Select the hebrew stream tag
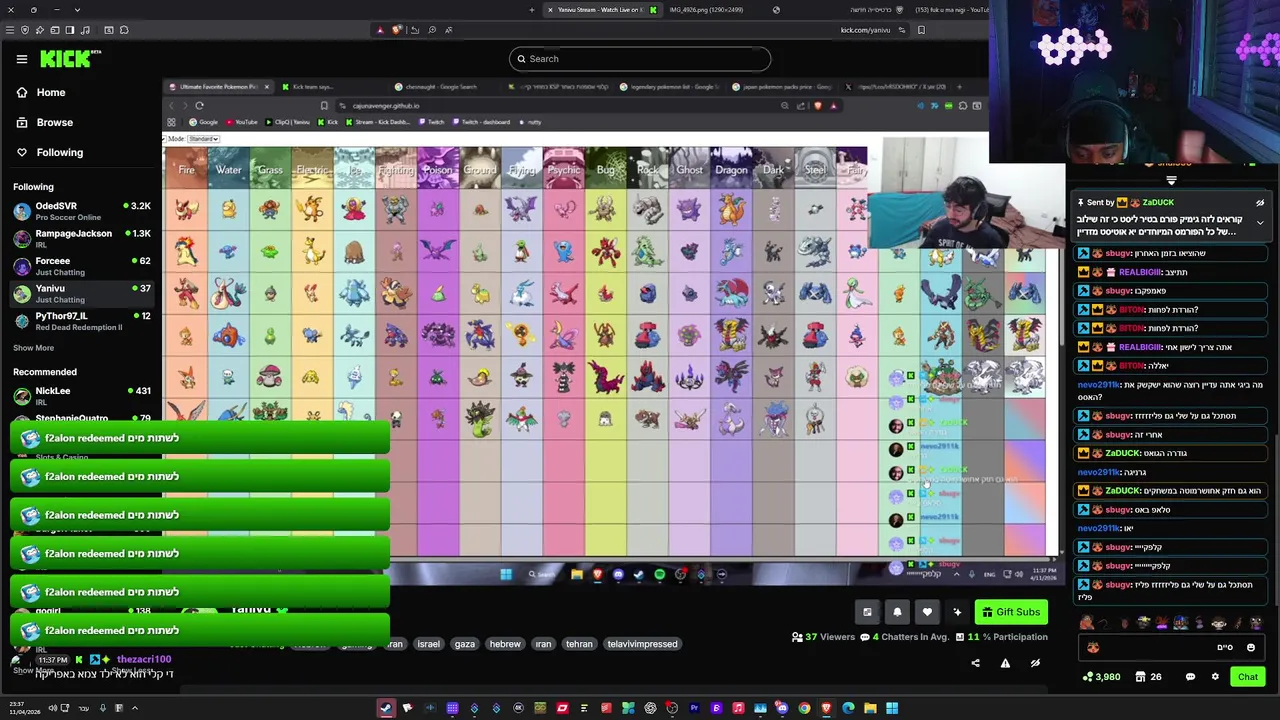This screenshot has height=720, width=1280. tap(505, 644)
